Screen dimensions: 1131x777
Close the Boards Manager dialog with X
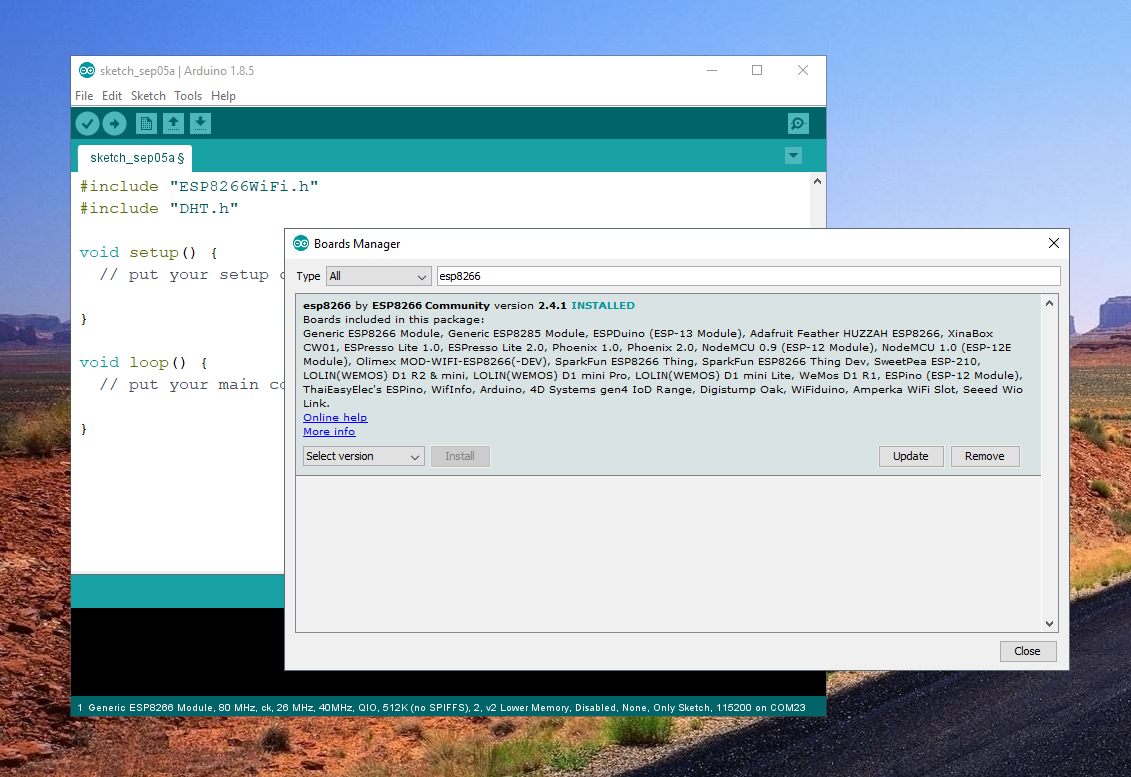click(x=1054, y=243)
